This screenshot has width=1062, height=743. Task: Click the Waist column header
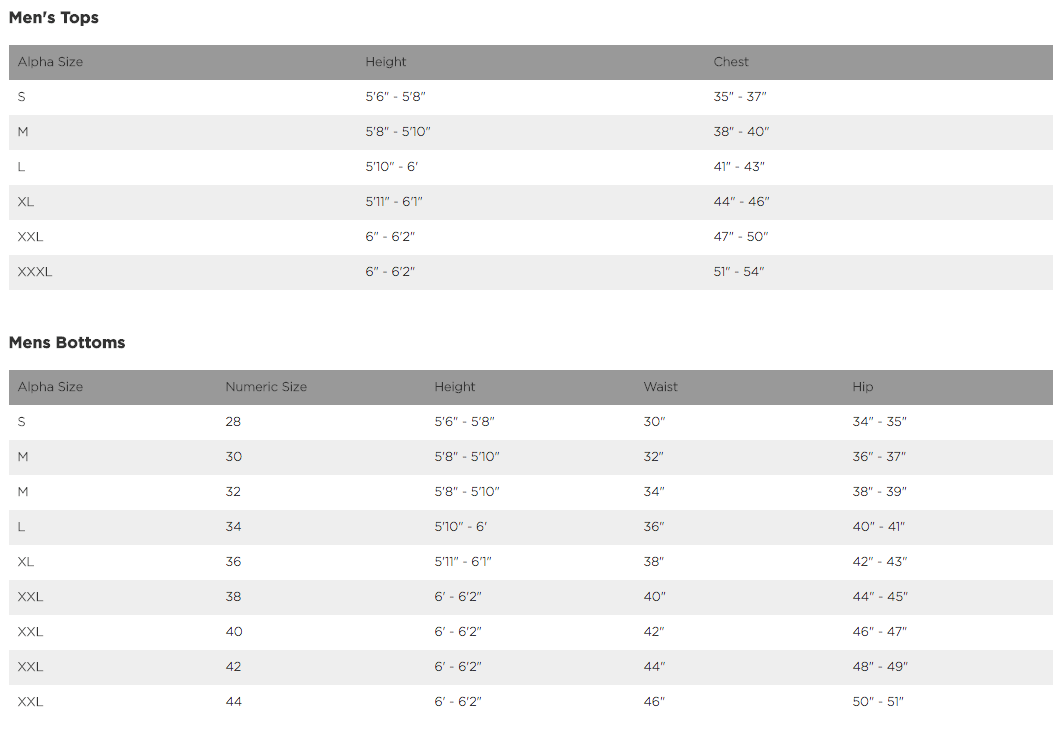point(660,387)
